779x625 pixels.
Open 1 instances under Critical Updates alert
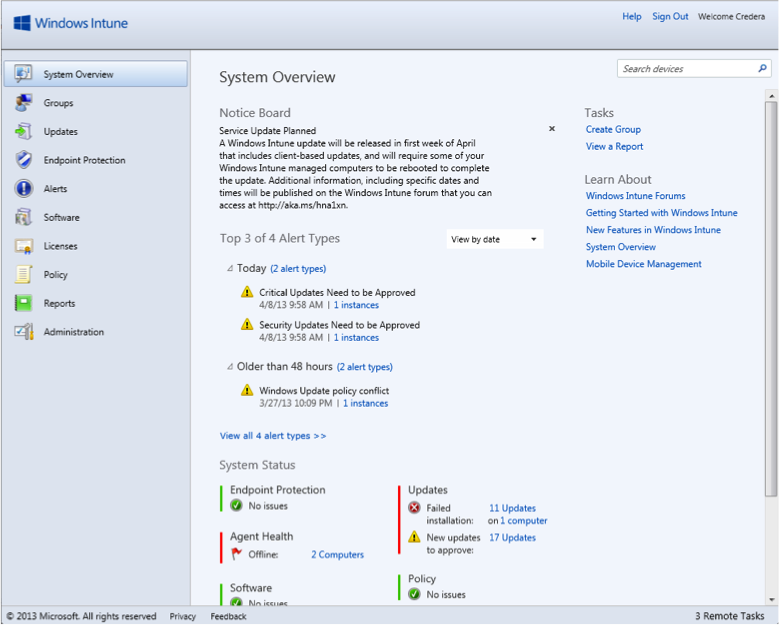tap(356, 305)
